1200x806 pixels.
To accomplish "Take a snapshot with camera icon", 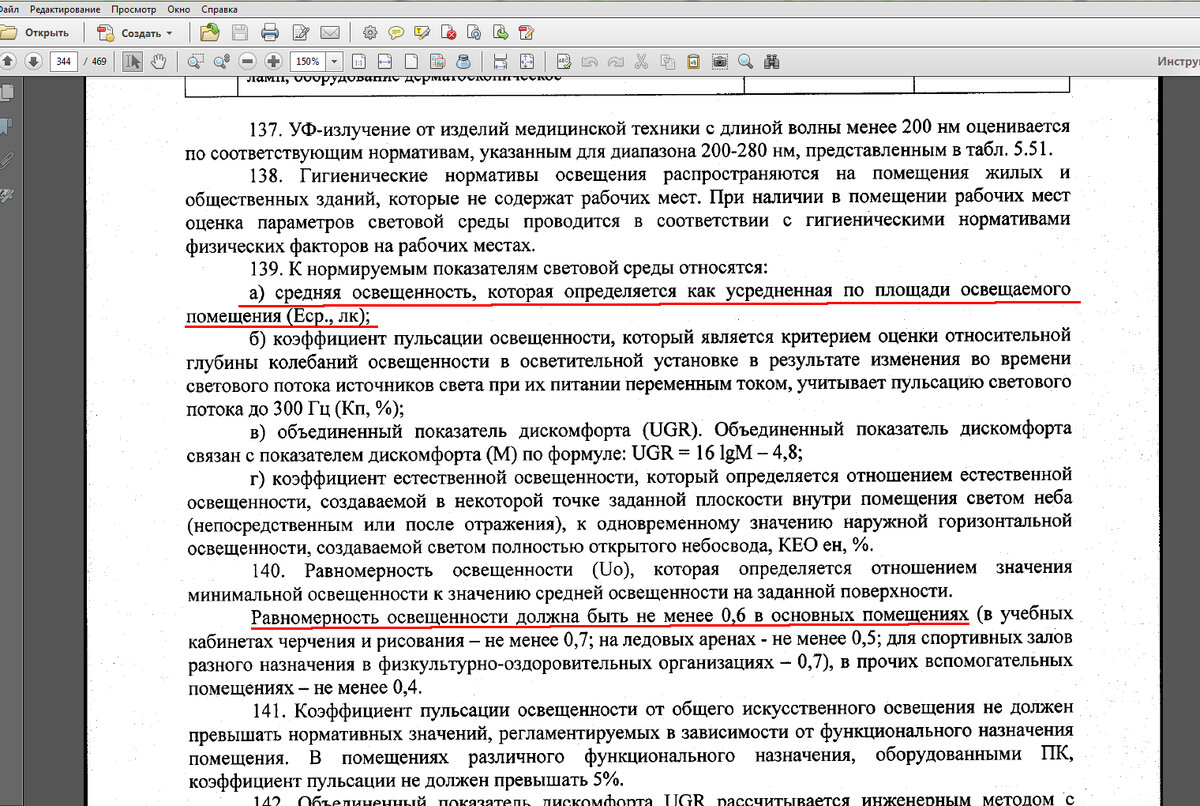I will tap(719, 61).
